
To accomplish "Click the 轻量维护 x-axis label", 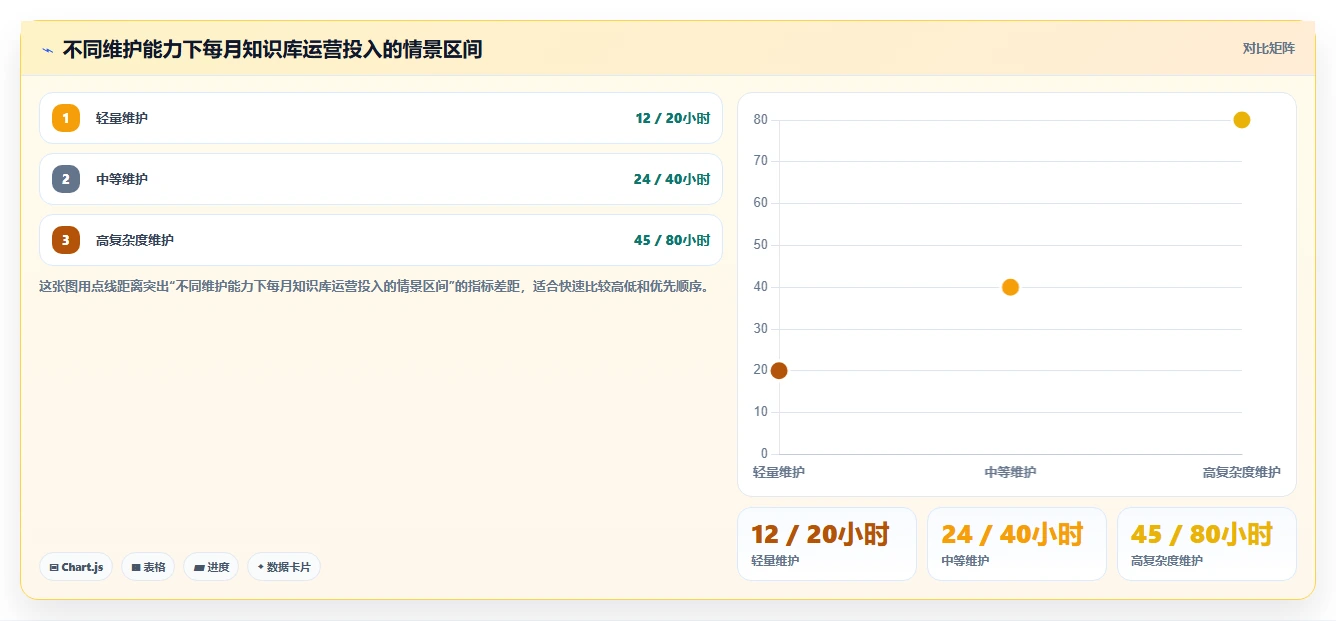I will [778, 472].
